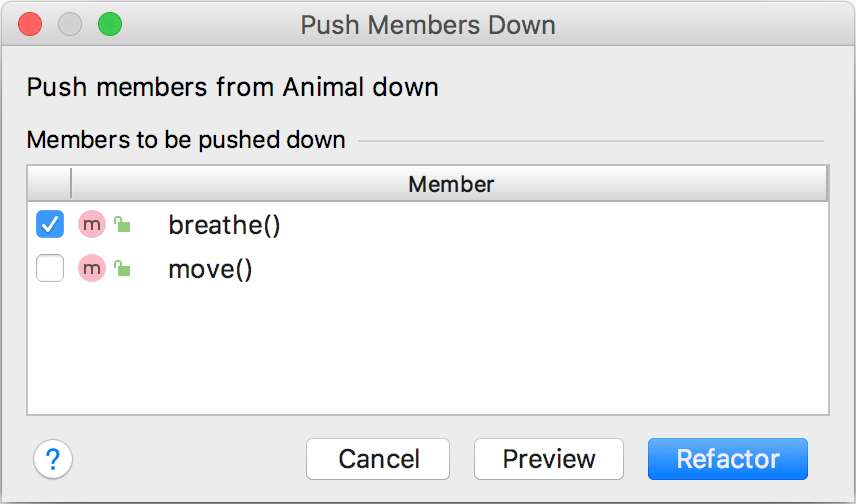Click the empty checkbox column header
The height and width of the screenshot is (504, 856).
(x=50, y=184)
